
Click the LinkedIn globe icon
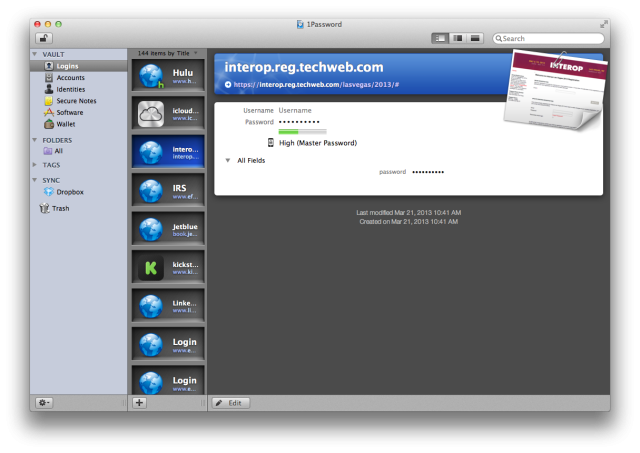151,306
